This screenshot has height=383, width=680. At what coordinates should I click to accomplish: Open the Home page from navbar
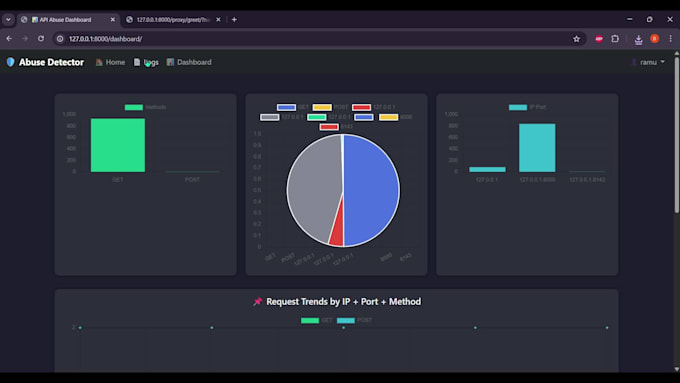(x=110, y=62)
